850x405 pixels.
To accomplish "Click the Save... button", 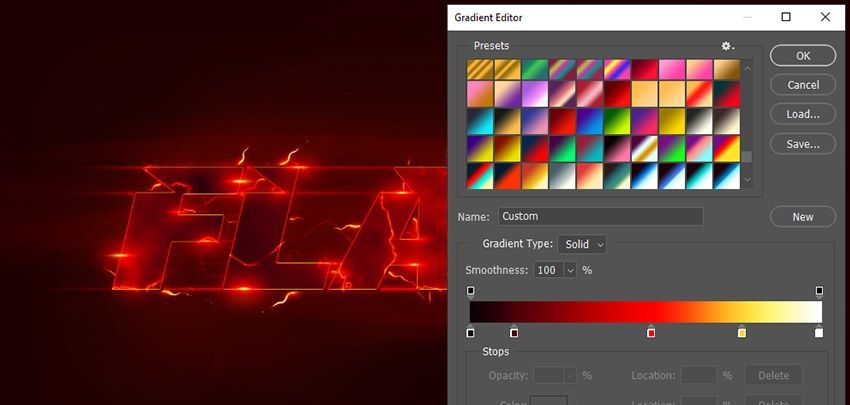I will (x=803, y=144).
